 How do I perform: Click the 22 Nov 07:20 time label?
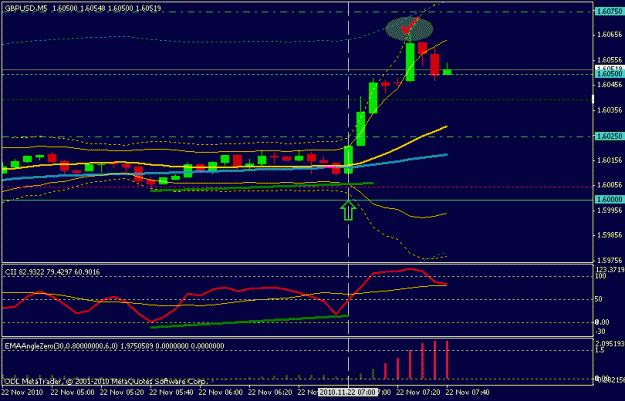(x=419, y=393)
